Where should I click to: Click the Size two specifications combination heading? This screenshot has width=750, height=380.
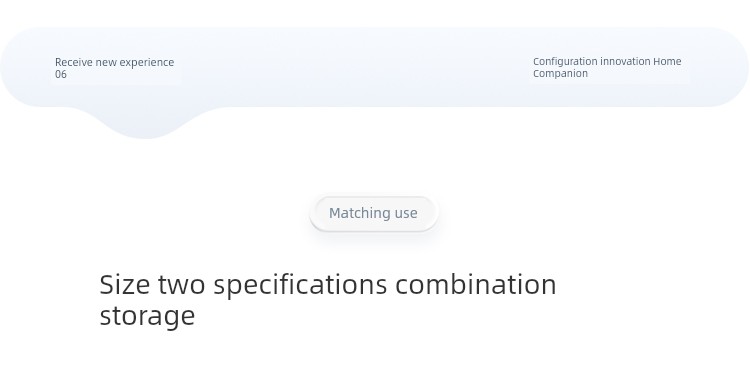328,284
